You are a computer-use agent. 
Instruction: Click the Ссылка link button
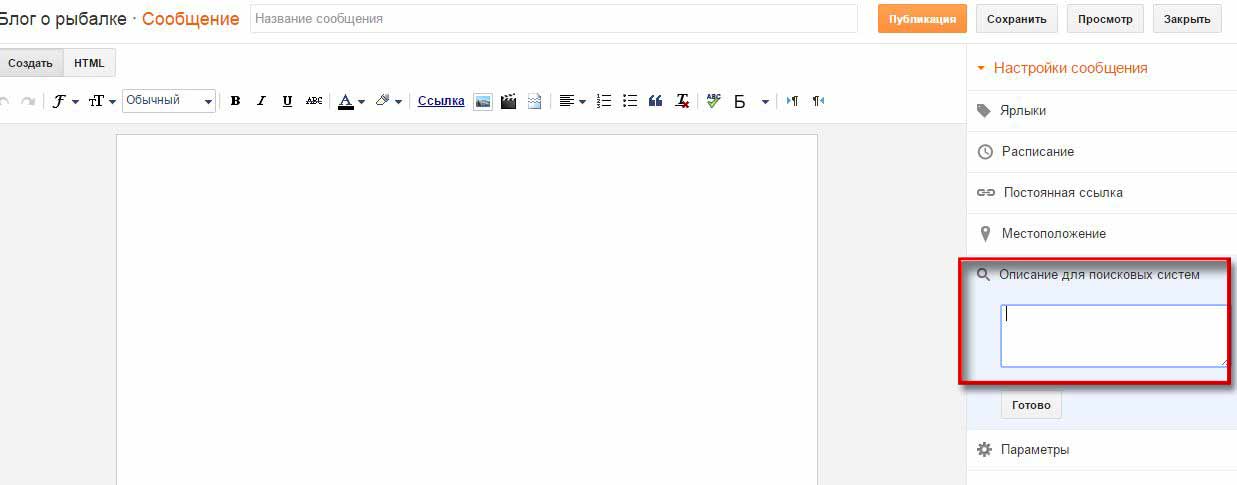coord(441,101)
